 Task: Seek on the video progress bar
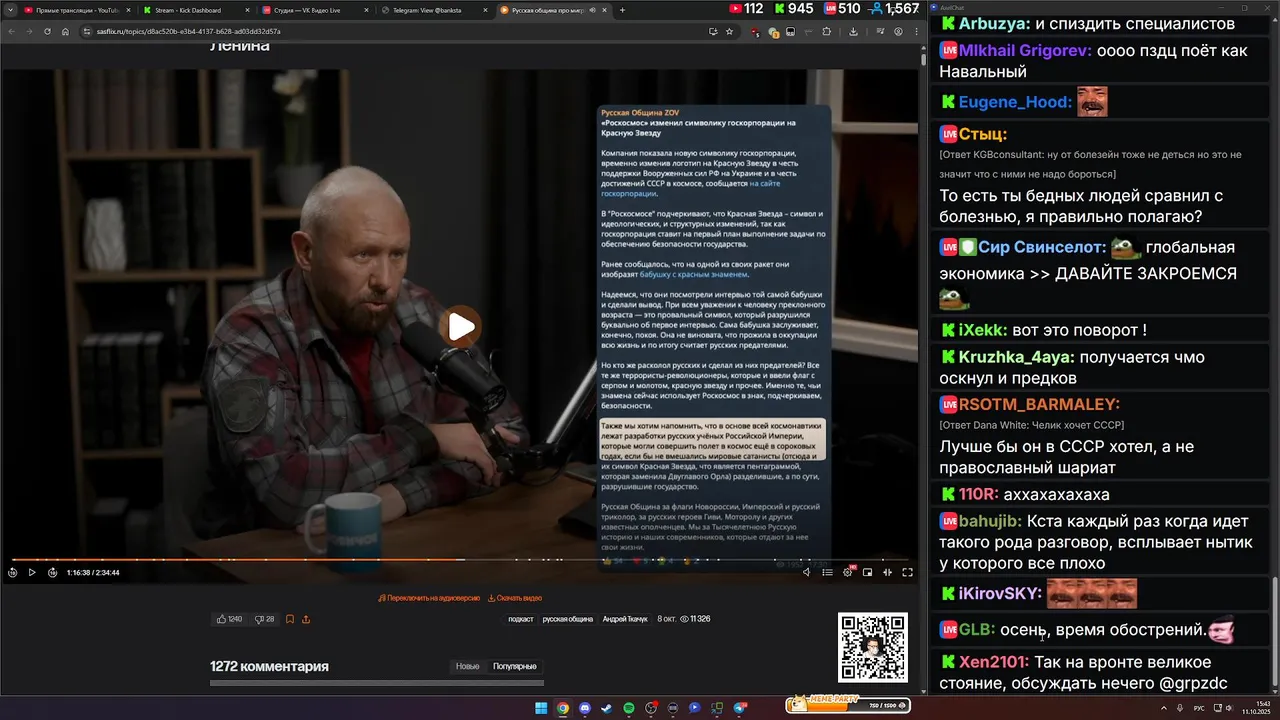[460, 560]
